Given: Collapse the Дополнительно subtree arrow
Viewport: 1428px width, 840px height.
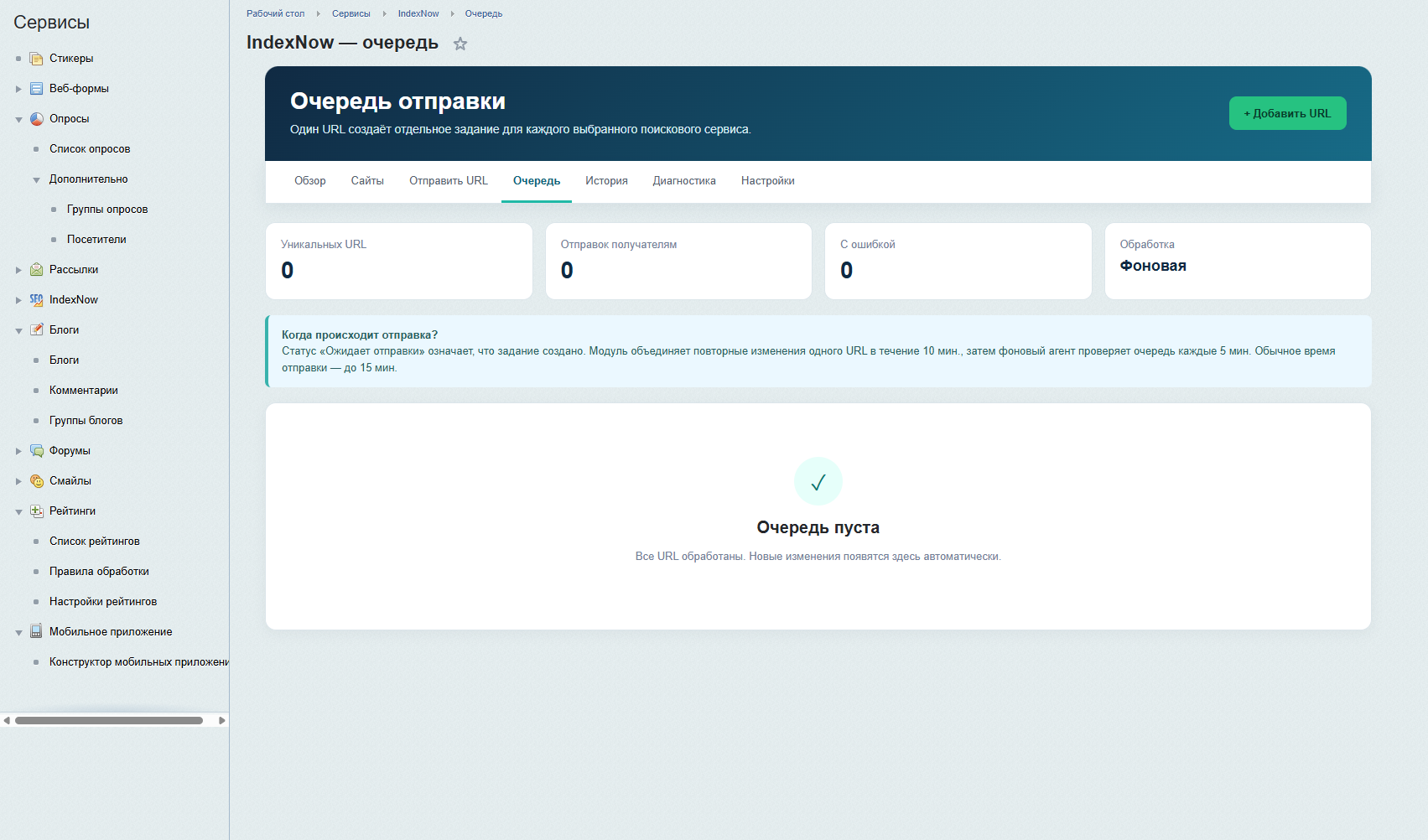Looking at the screenshot, I should click(36, 180).
